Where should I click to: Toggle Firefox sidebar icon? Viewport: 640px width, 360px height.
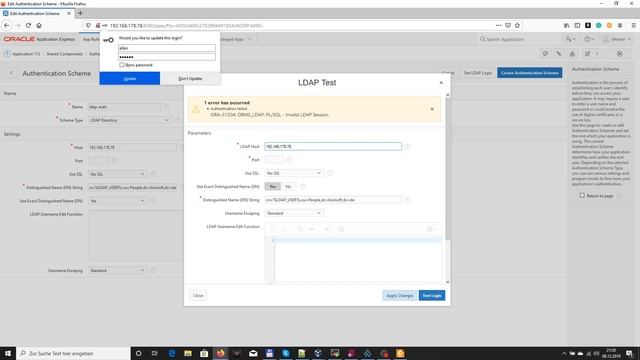(x=577, y=25)
